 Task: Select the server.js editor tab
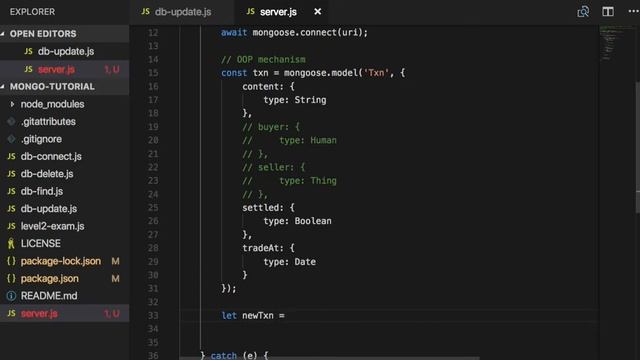(278, 12)
